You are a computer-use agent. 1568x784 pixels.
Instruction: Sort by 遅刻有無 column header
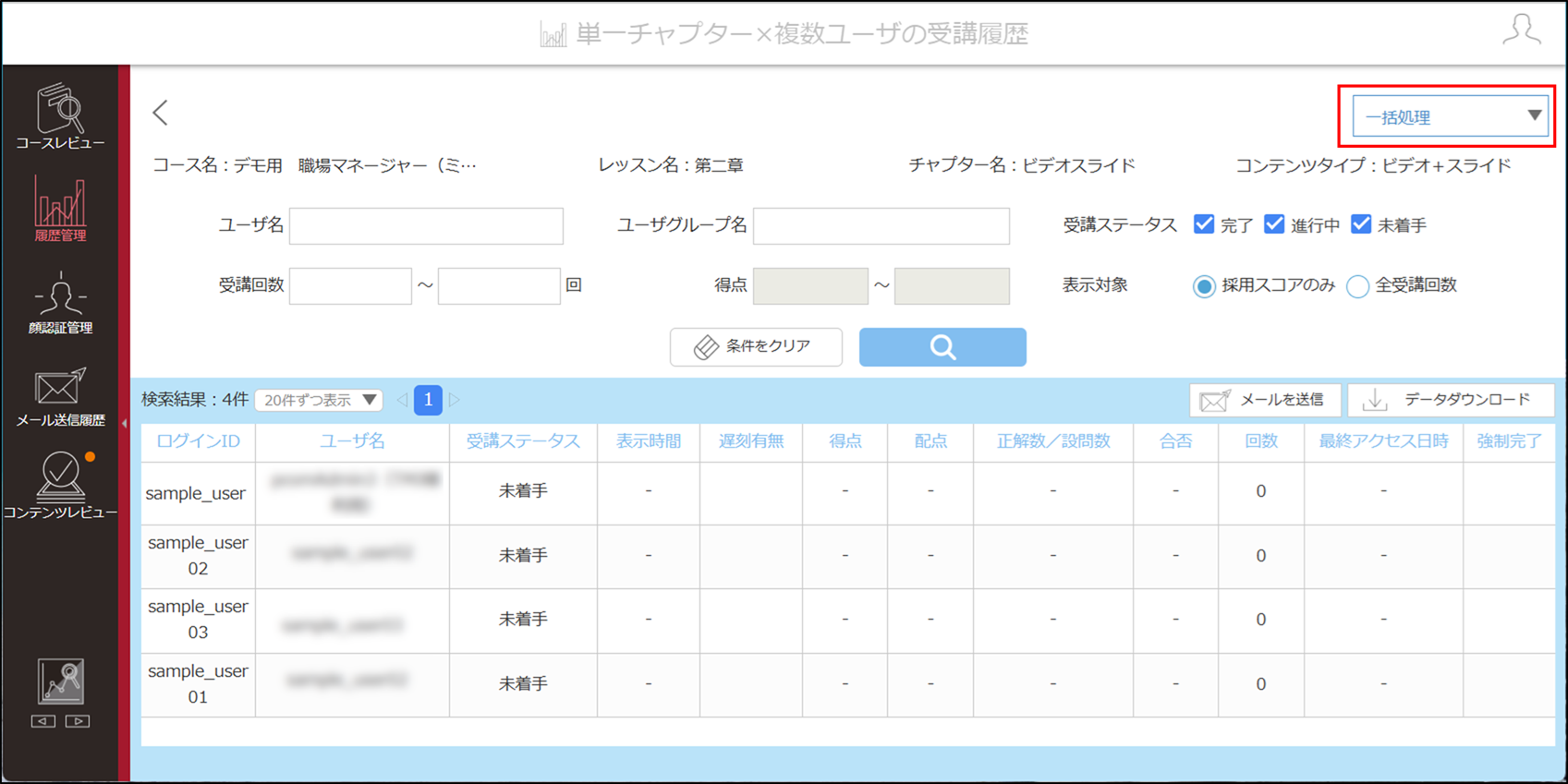click(751, 441)
